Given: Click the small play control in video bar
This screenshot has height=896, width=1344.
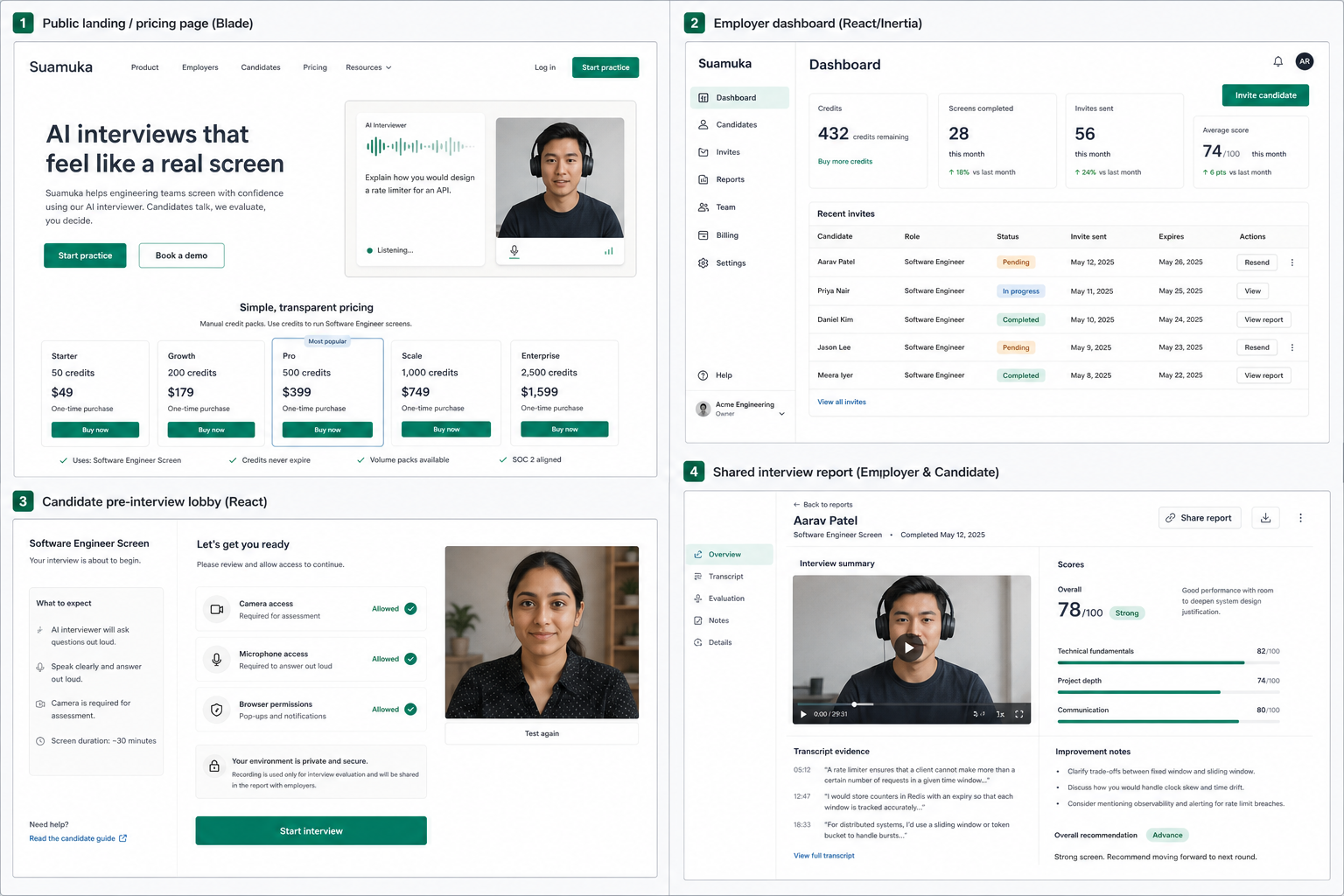Looking at the screenshot, I should point(803,714).
